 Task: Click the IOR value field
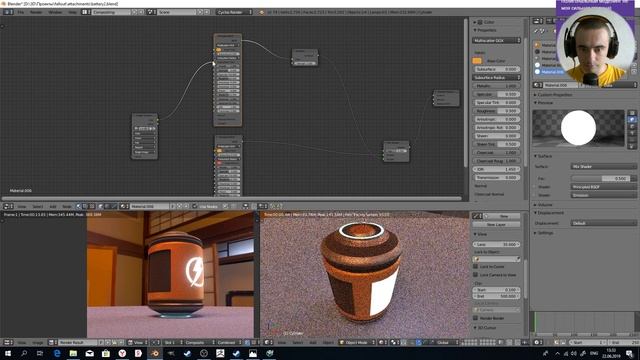[x=496, y=169]
